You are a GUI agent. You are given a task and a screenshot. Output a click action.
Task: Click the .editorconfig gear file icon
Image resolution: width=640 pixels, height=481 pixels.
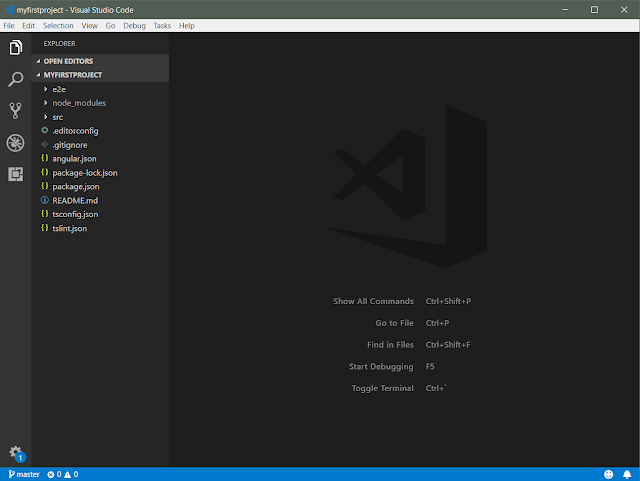(44, 130)
